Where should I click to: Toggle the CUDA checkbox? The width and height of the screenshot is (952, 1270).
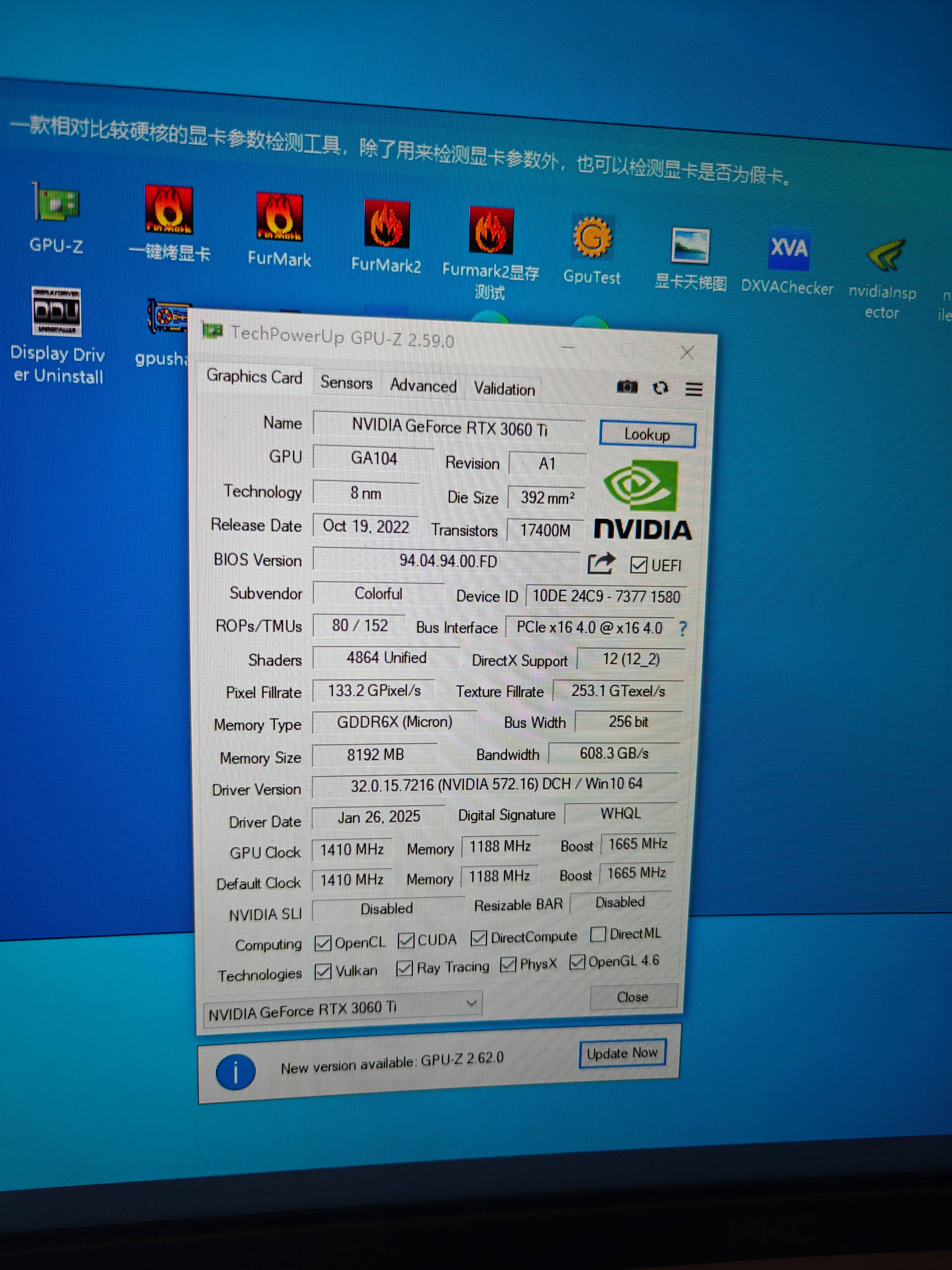[406, 940]
